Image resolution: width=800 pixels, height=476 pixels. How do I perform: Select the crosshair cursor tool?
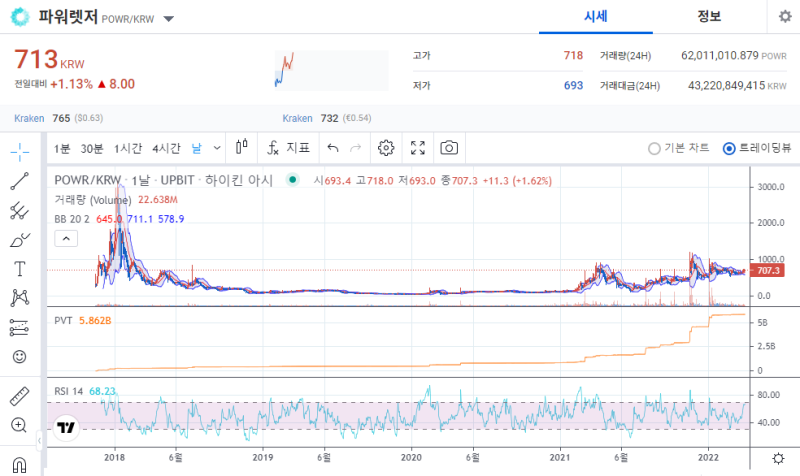(x=19, y=152)
